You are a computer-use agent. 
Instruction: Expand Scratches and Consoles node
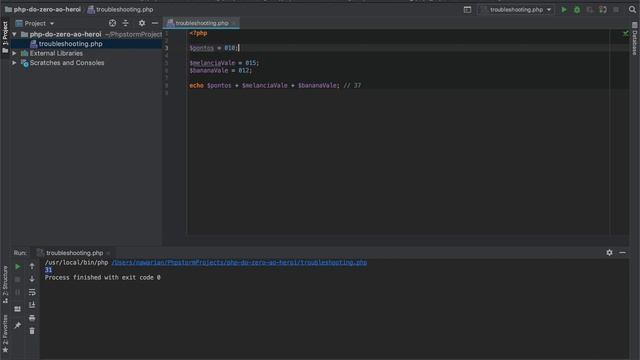click(14, 63)
